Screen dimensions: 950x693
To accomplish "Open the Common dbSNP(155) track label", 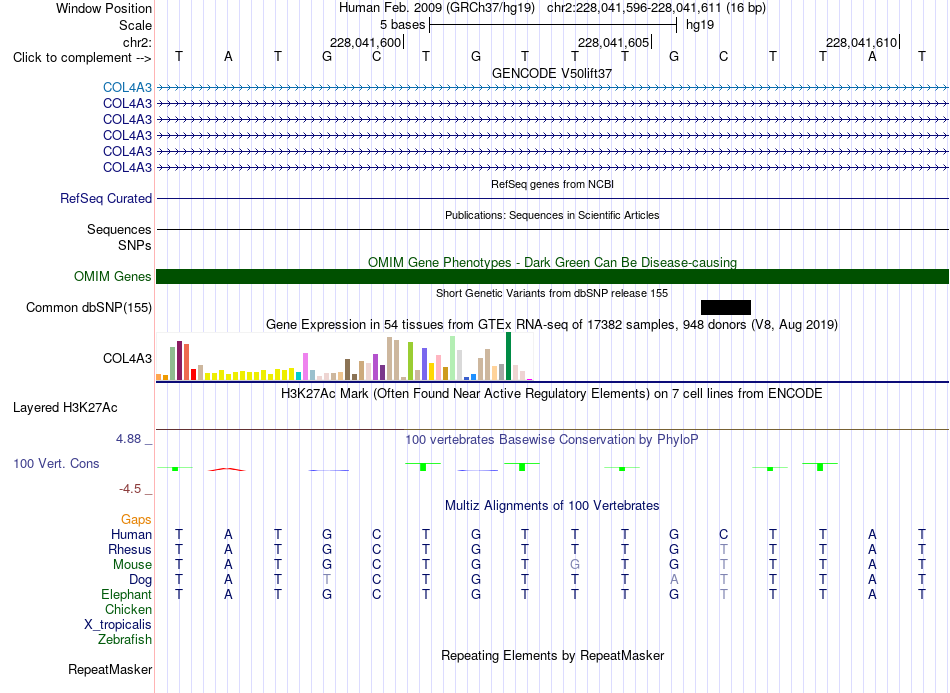I will pos(89,308).
